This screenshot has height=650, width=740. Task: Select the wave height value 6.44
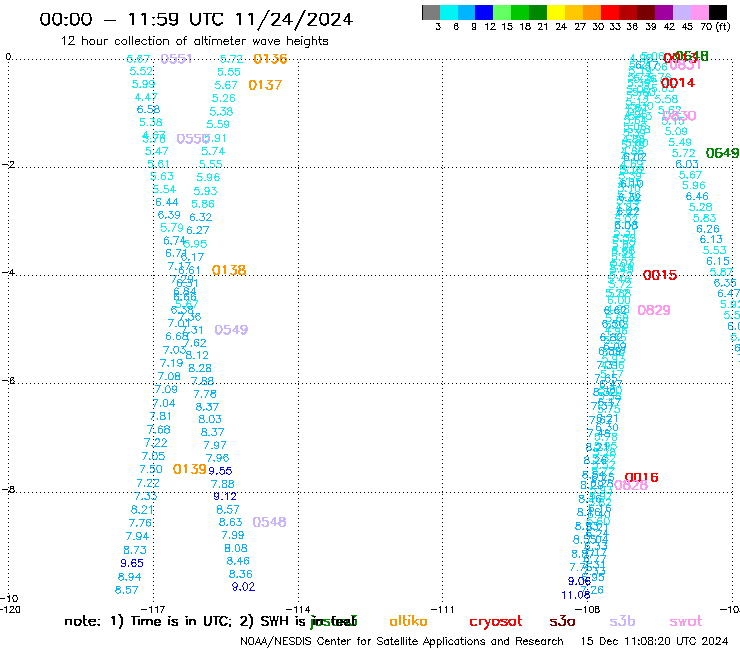(x=167, y=202)
